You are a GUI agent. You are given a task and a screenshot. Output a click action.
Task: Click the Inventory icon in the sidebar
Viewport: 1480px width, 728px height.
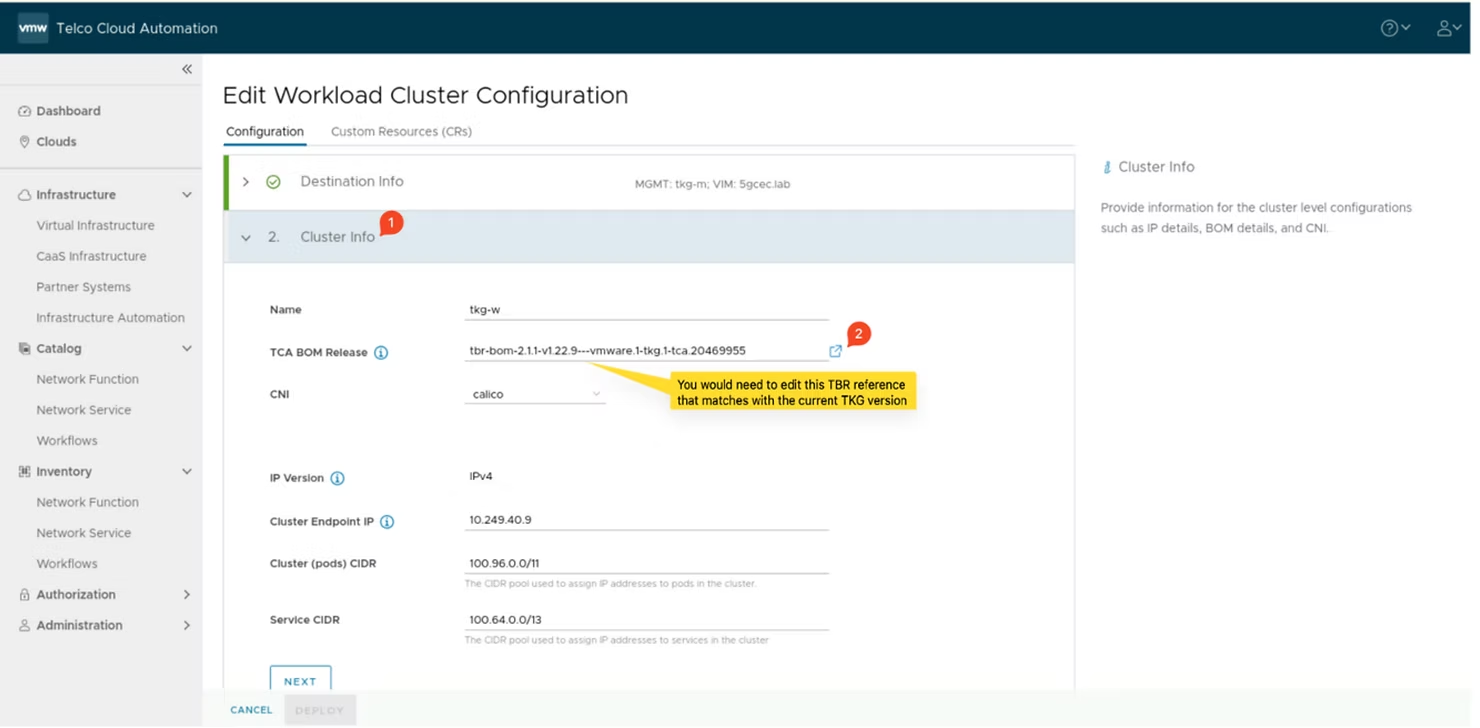pyautogui.click(x=22, y=471)
